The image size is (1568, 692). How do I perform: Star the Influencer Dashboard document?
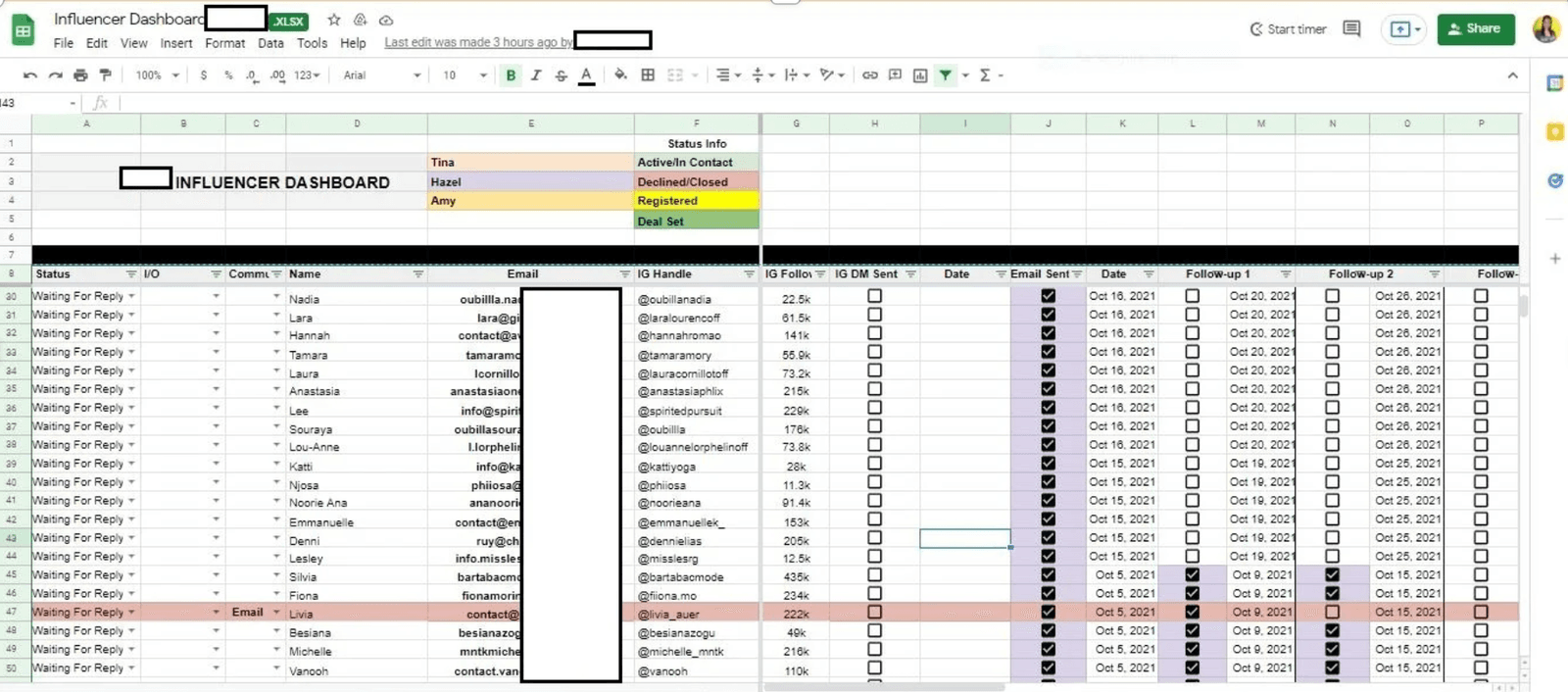point(334,20)
